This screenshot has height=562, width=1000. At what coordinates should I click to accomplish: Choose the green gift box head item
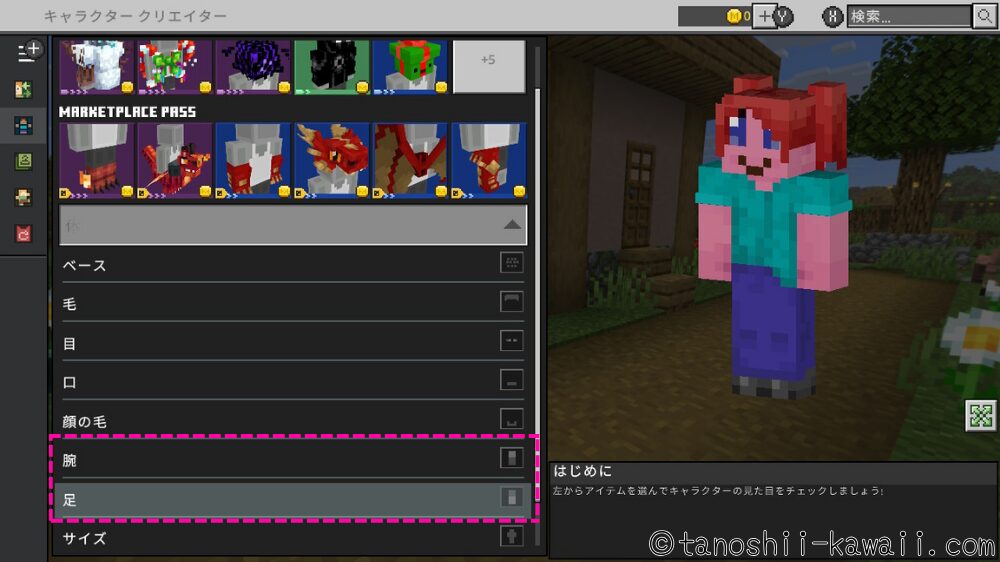pyautogui.click(x=410, y=66)
